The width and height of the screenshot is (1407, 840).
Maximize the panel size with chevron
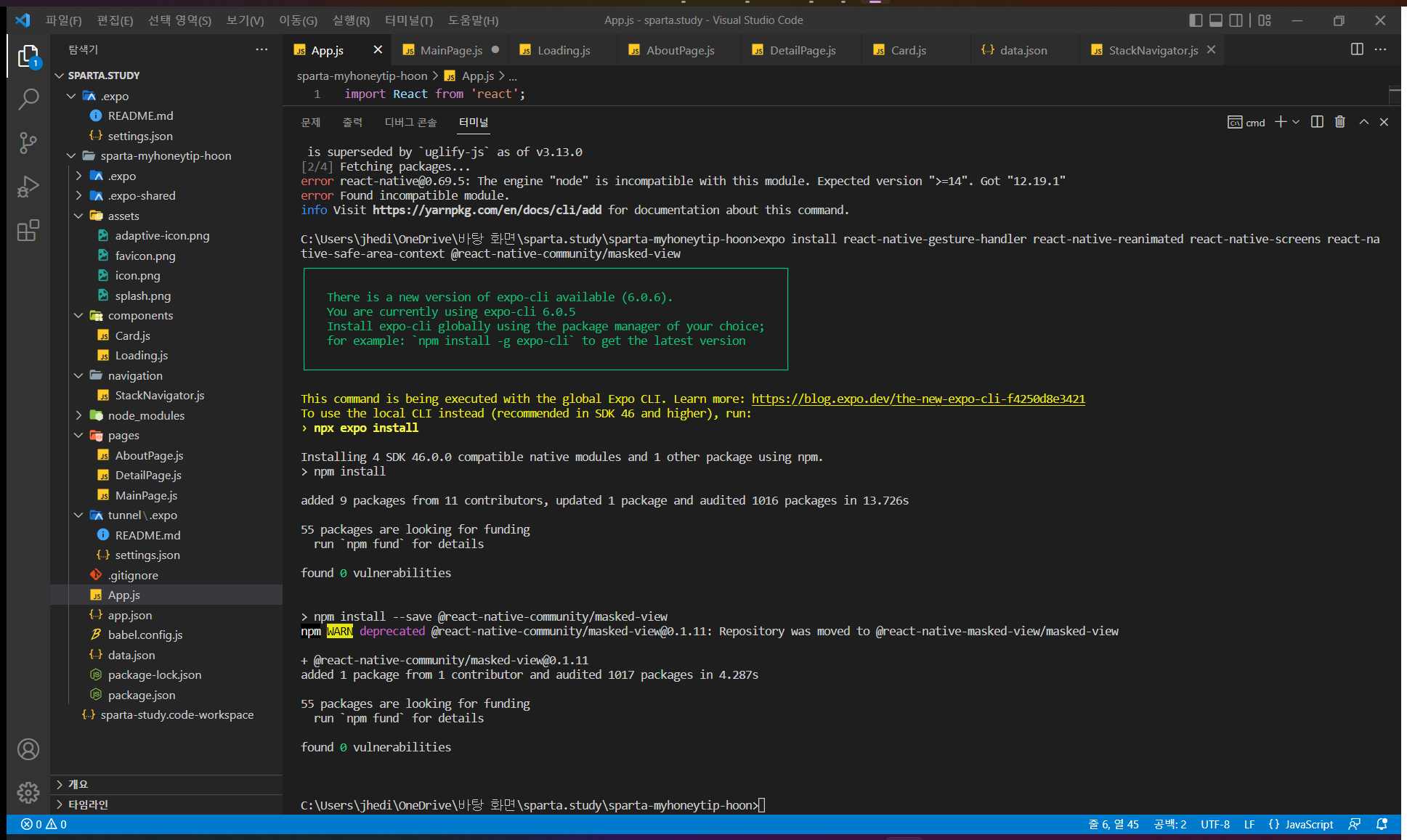[1364, 122]
